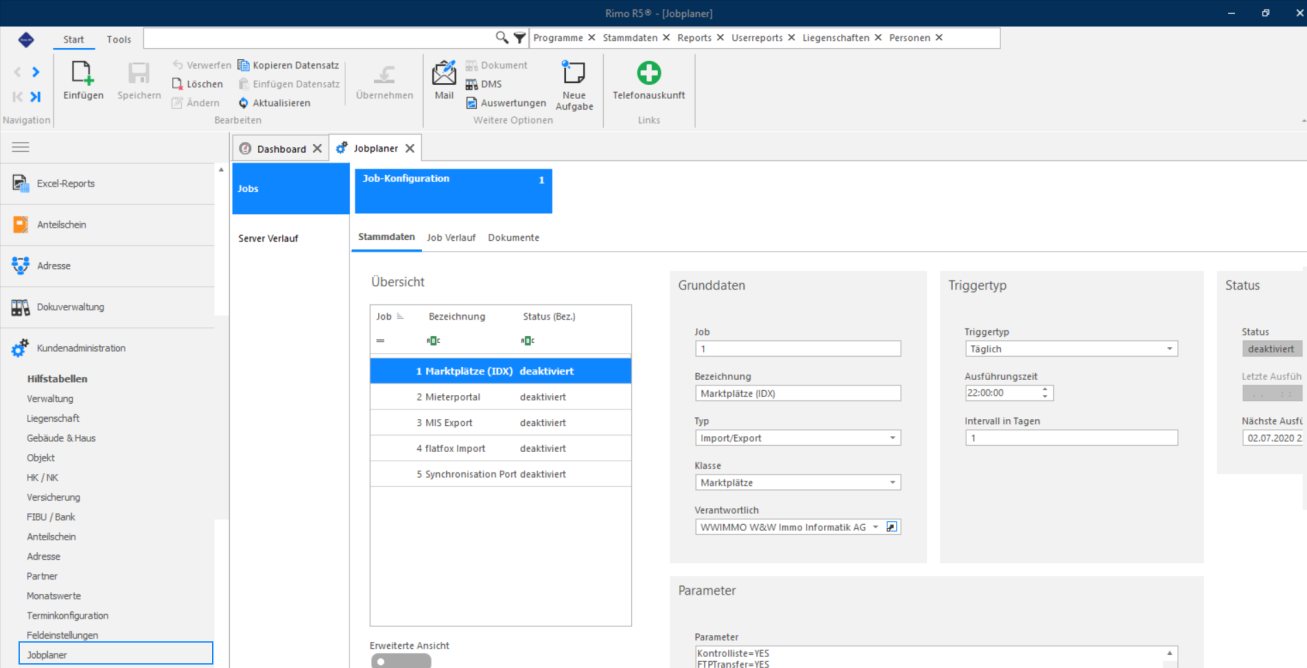The width and height of the screenshot is (1307, 668).
Task: Toggle the Erweiterte Ansicht switch
Action: click(400, 661)
